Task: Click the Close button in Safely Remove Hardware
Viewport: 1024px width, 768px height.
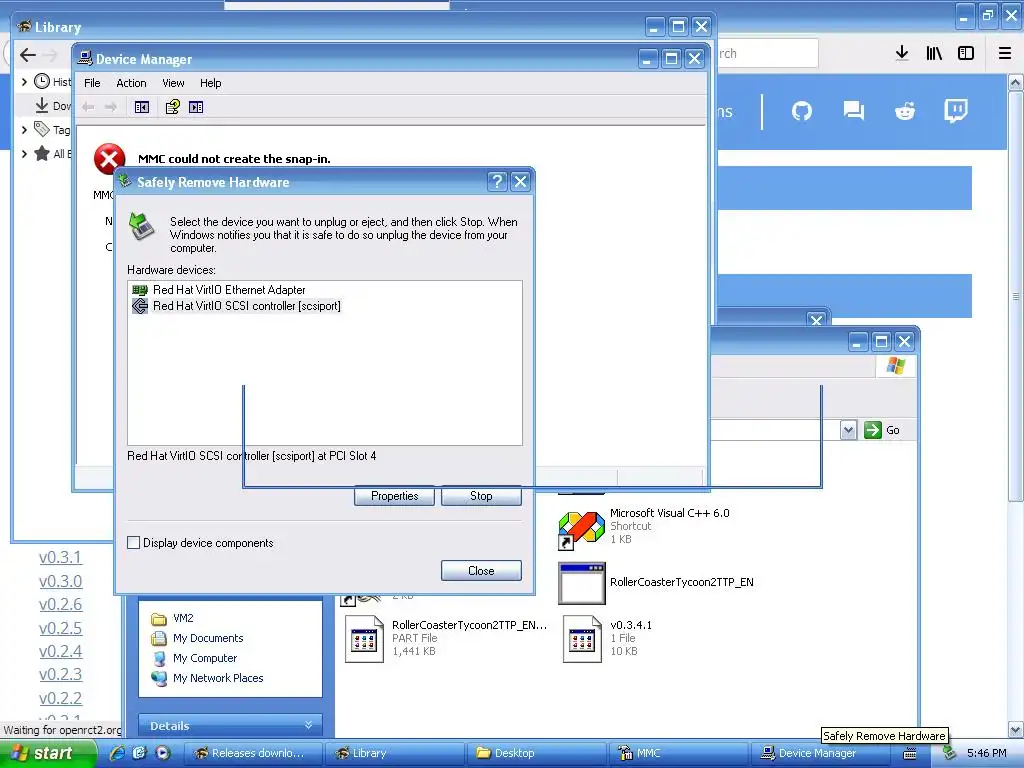Action: [x=481, y=571]
